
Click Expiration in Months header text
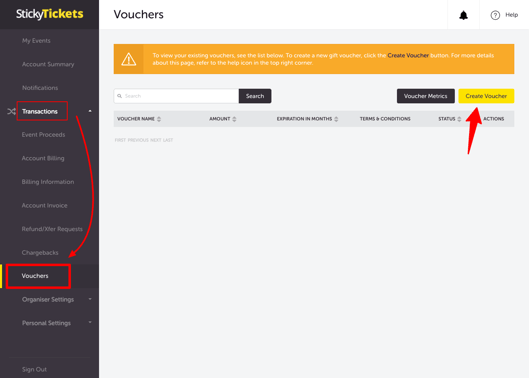[x=304, y=119]
